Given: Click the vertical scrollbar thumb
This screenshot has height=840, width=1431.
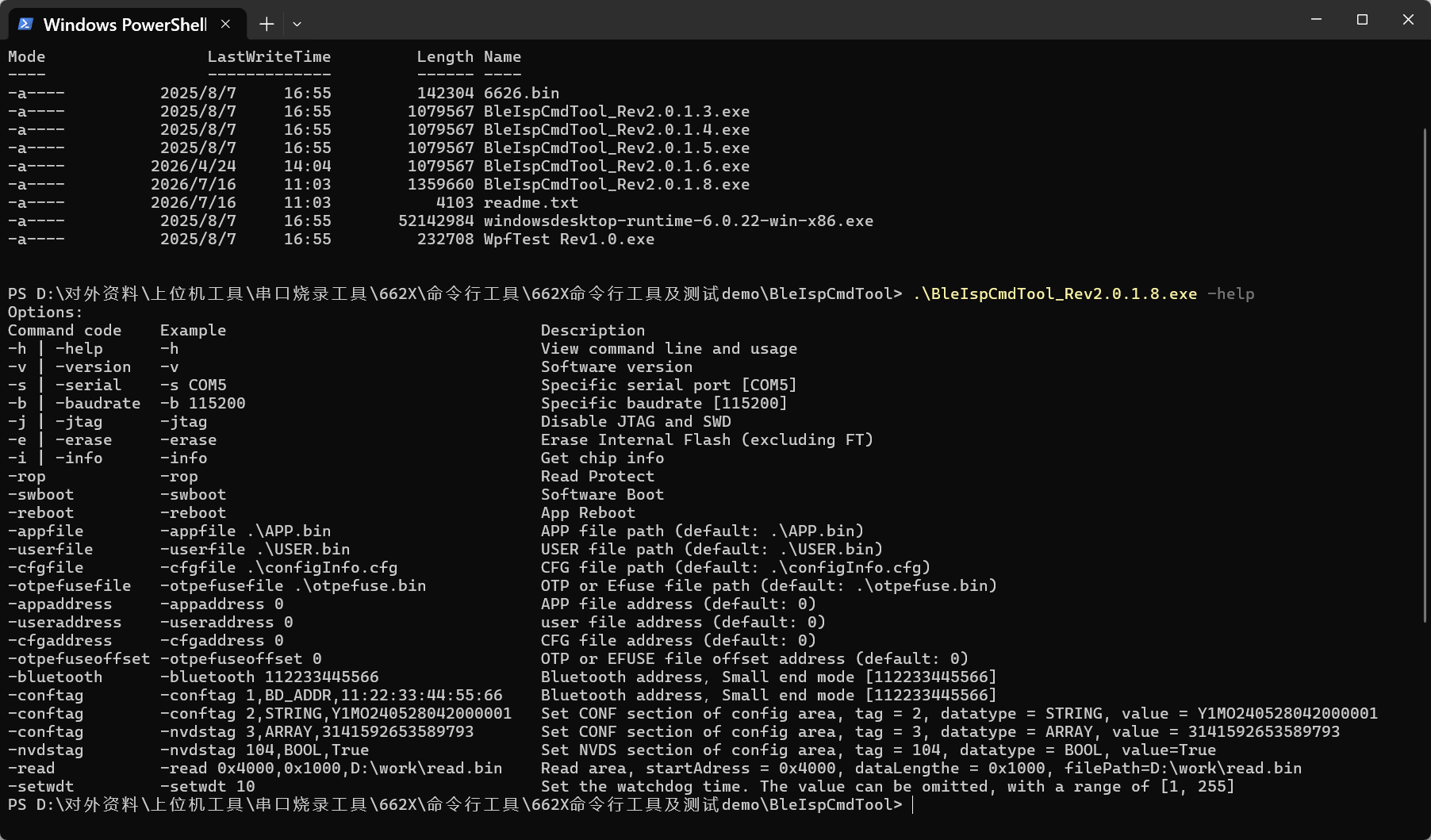Looking at the screenshot, I should pyautogui.click(x=1425, y=374).
